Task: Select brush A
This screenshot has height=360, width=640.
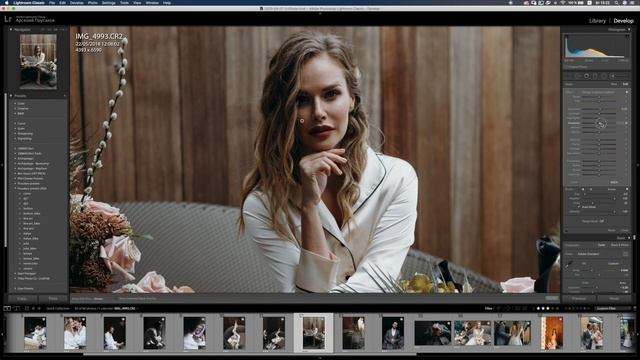Action: pos(582,189)
